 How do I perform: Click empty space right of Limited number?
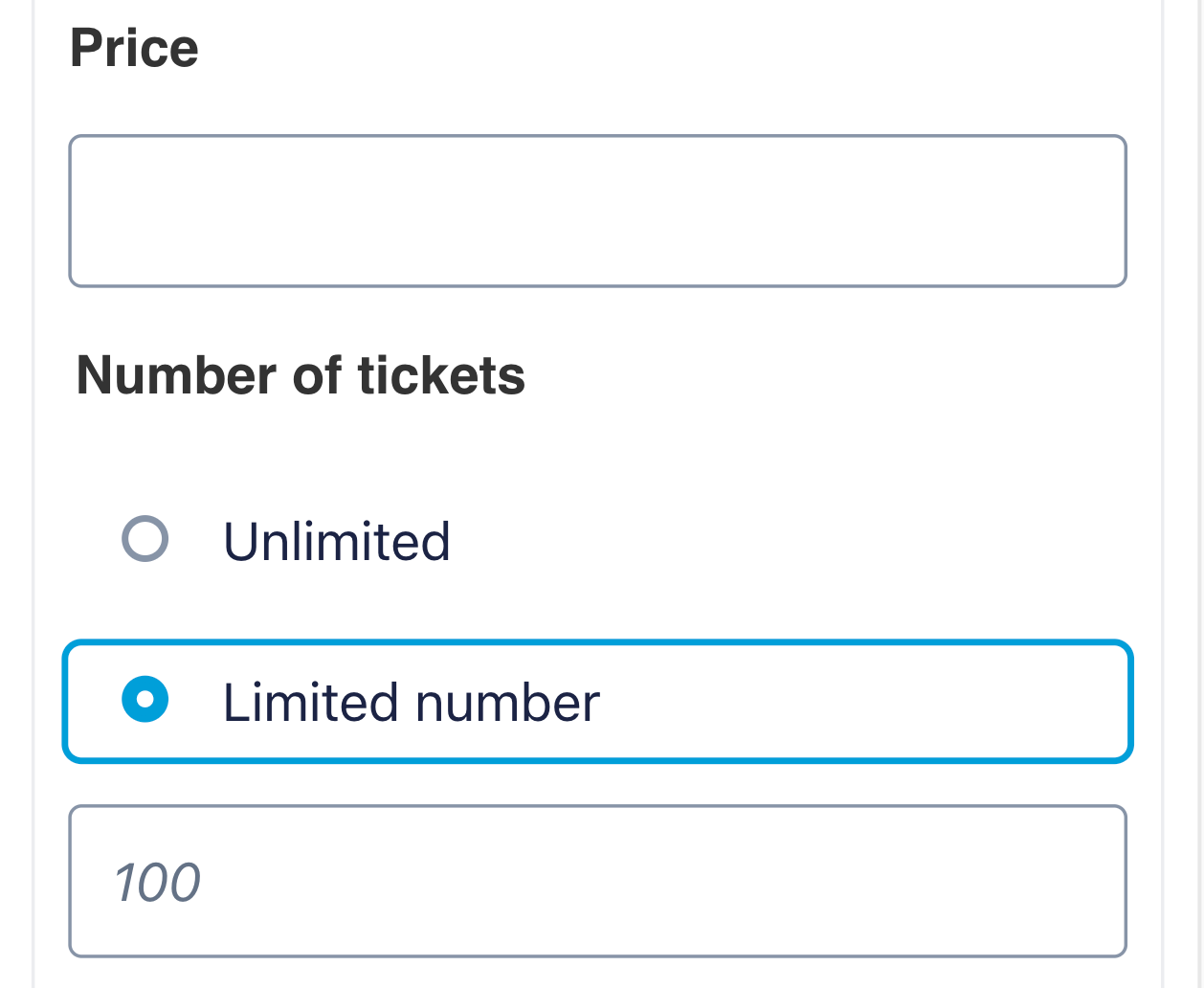[x=861, y=701]
